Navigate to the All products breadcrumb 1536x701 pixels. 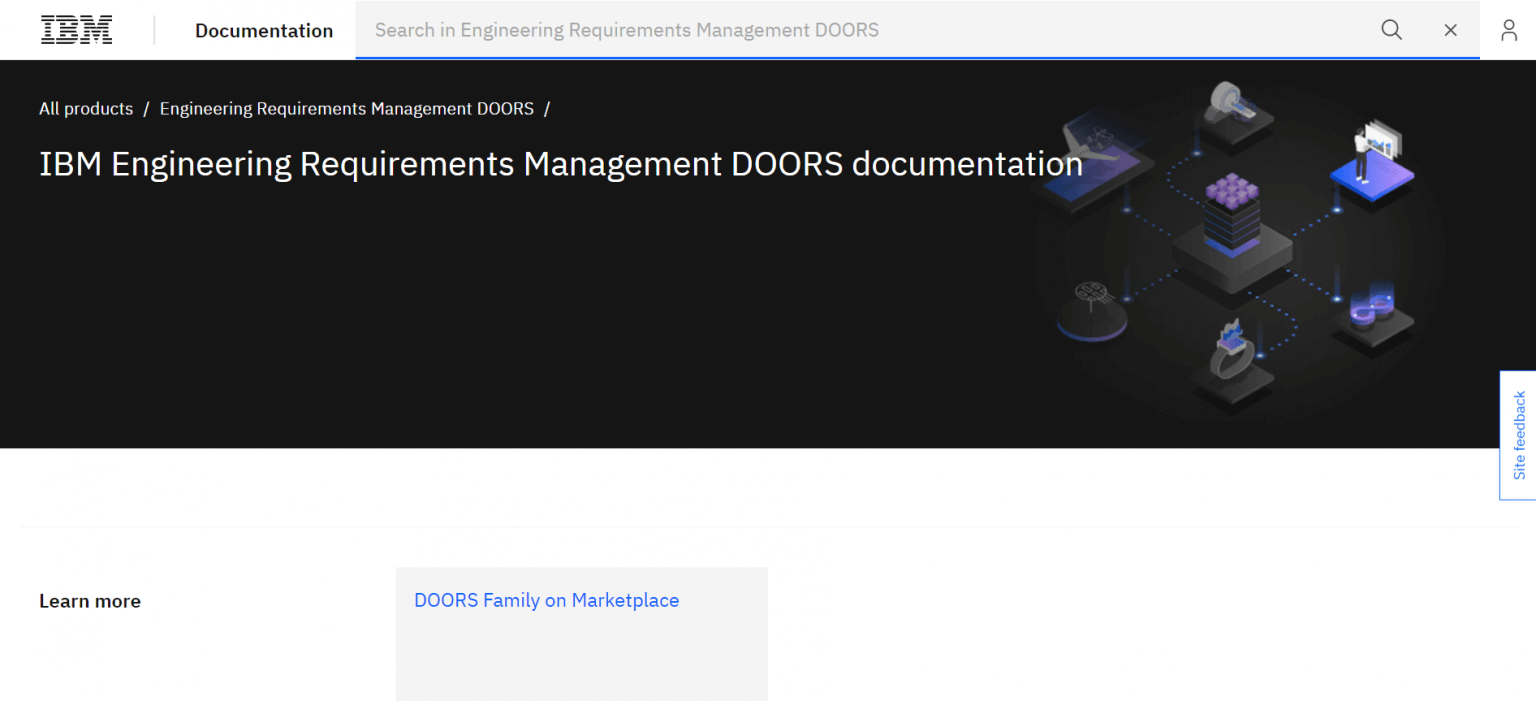pyautogui.click(x=86, y=108)
